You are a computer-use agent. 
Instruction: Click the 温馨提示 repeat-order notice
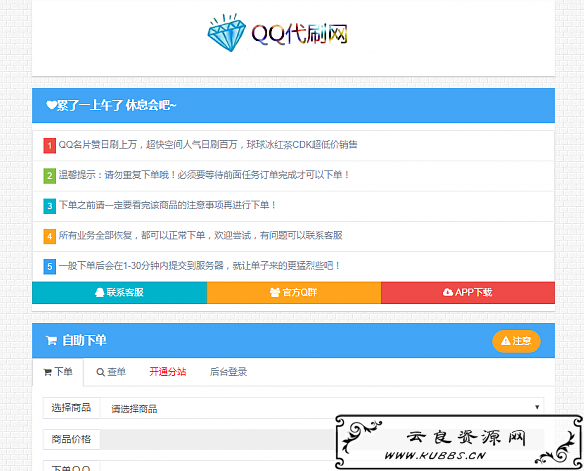pos(204,175)
